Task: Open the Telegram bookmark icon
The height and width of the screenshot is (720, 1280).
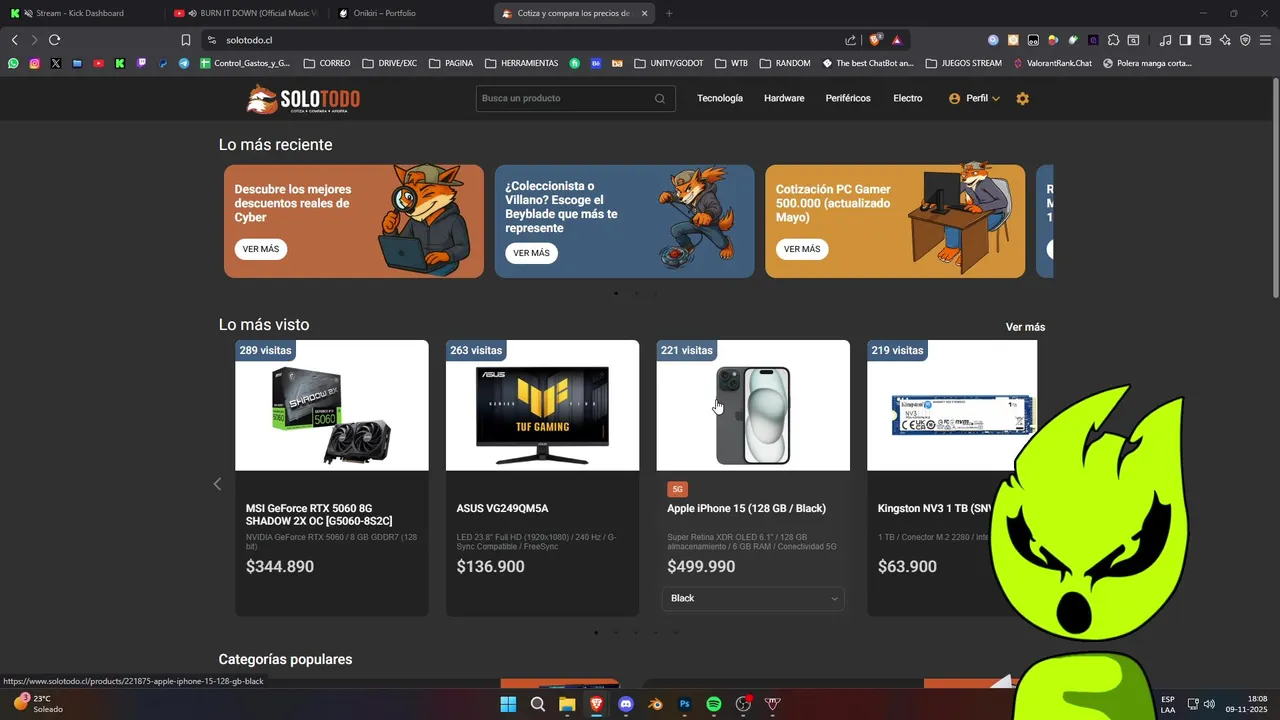Action: [x=184, y=63]
